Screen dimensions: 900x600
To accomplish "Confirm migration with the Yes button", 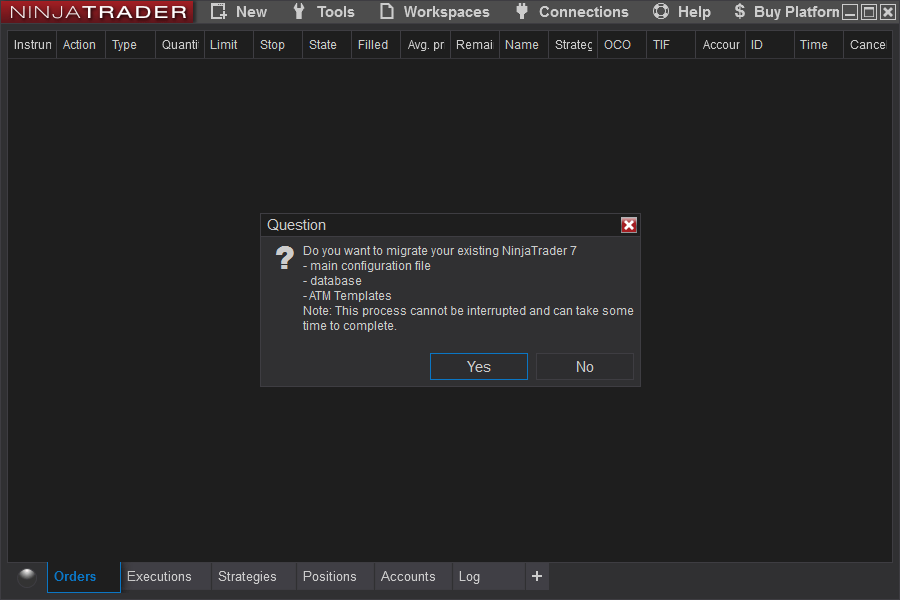I will coord(478,366).
